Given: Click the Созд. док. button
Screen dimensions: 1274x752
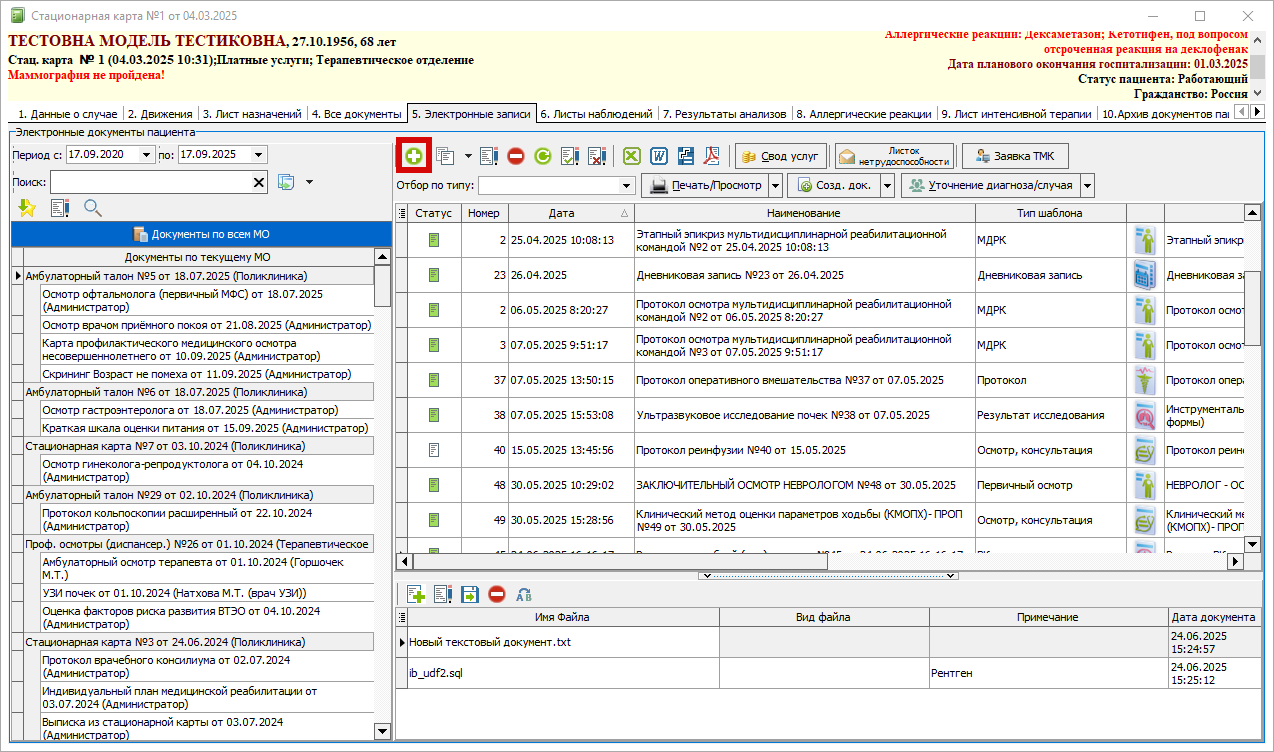Looking at the screenshot, I should 835,185.
